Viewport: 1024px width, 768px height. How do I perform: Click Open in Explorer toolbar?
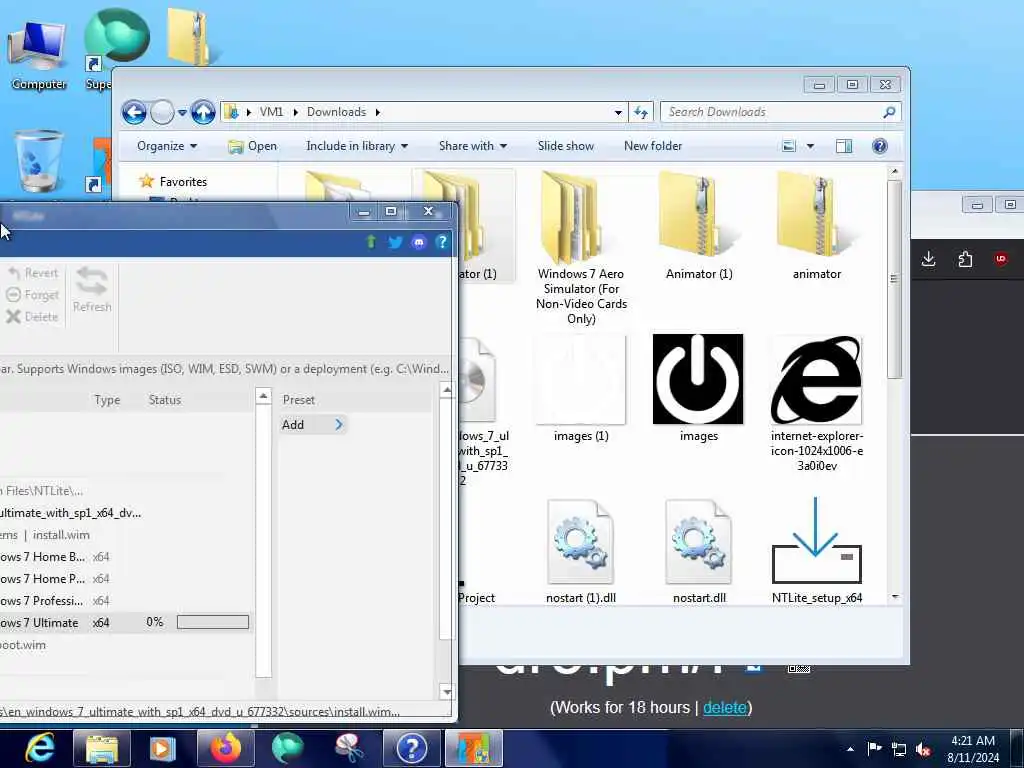(x=253, y=146)
